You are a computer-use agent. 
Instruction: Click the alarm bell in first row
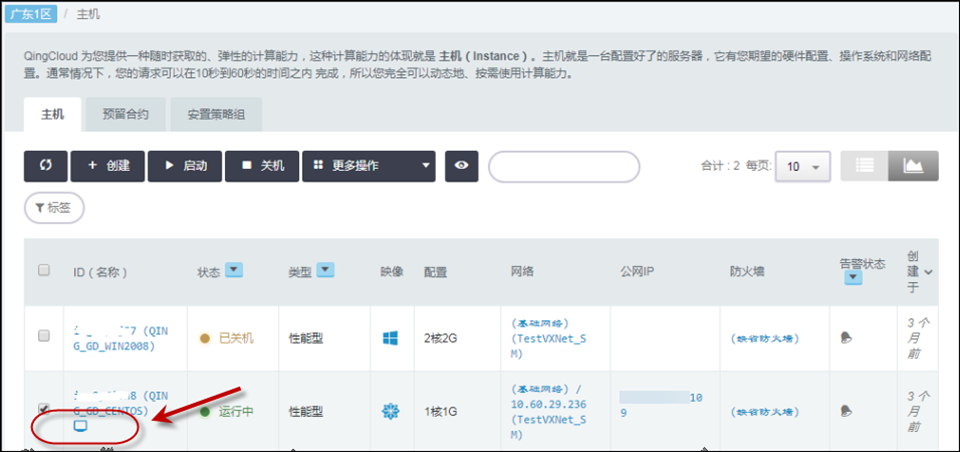pos(847,338)
